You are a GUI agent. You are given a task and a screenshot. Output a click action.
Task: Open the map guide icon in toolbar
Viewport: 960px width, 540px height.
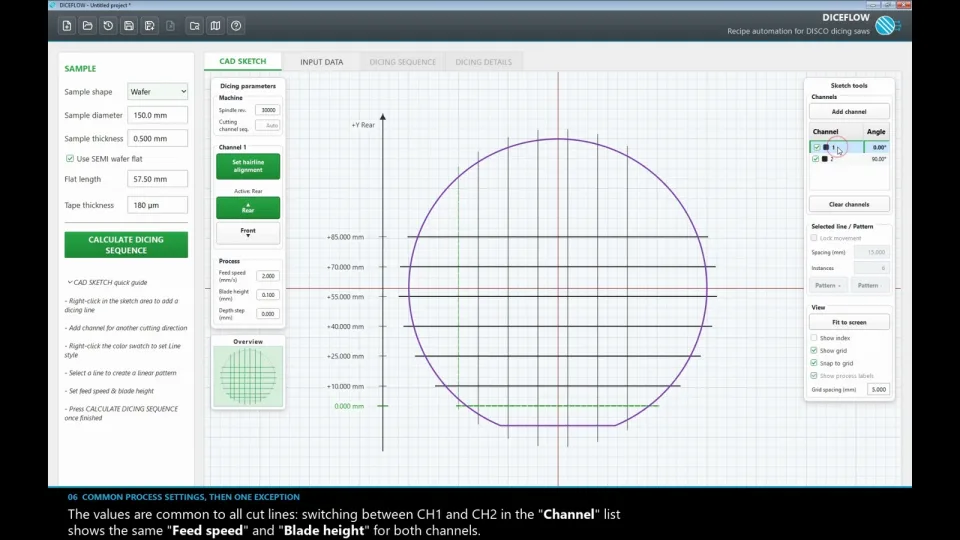tap(216, 26)
